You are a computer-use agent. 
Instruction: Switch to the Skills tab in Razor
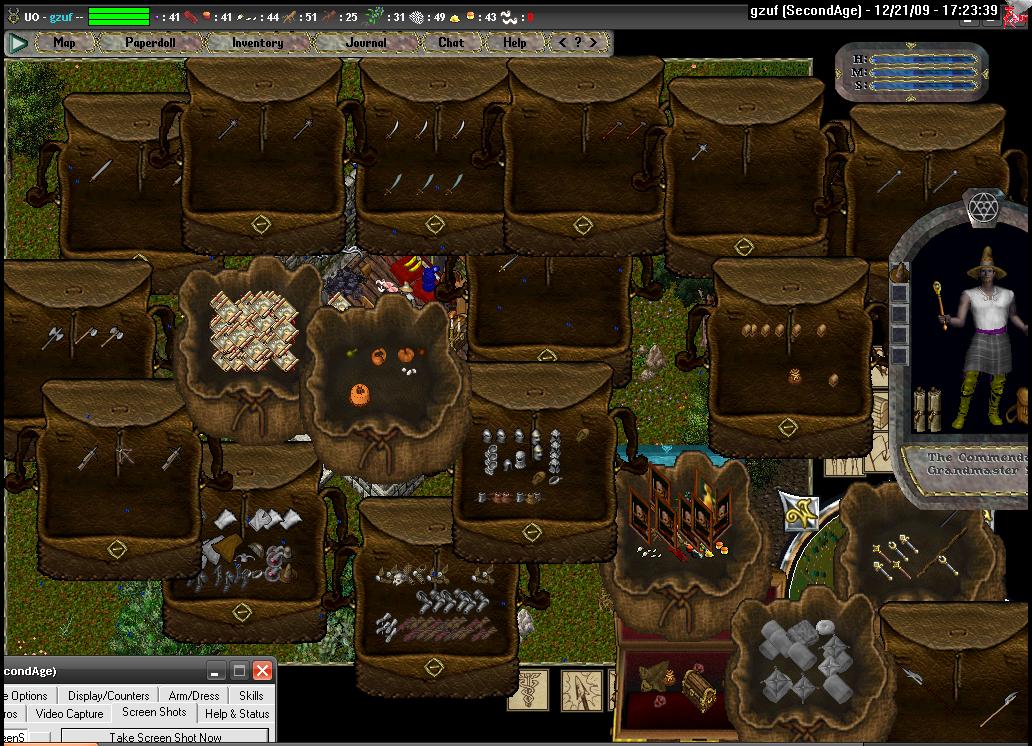[251, 695]
